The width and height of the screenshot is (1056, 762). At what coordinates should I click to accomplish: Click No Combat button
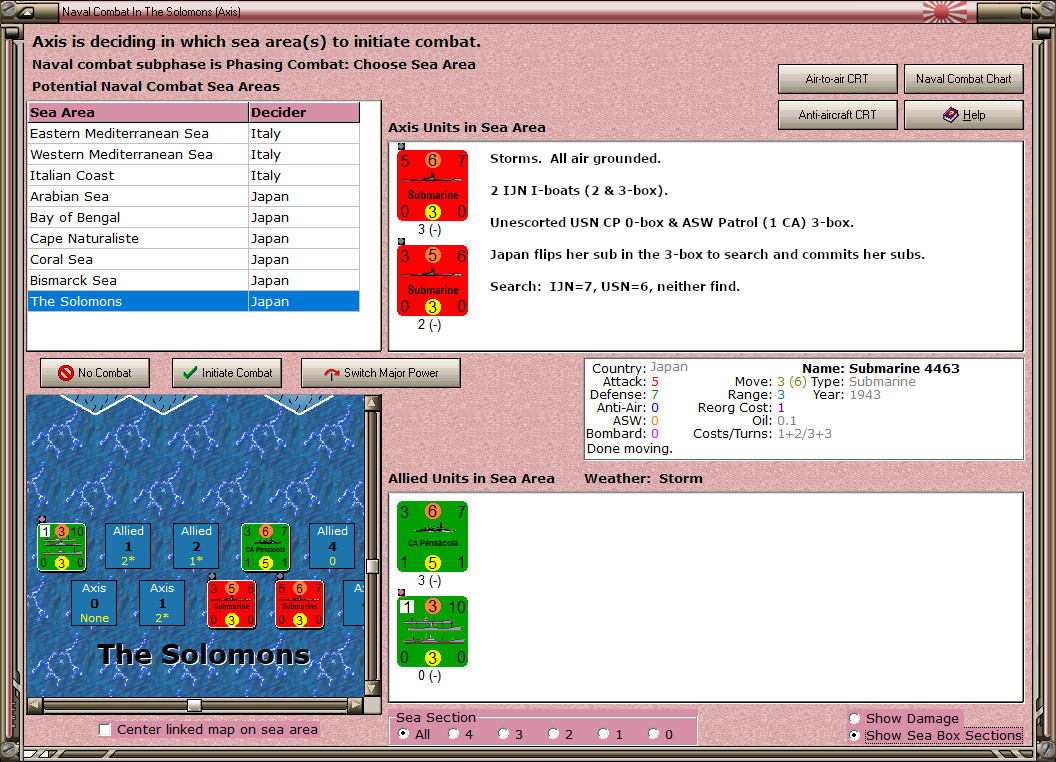95,373
